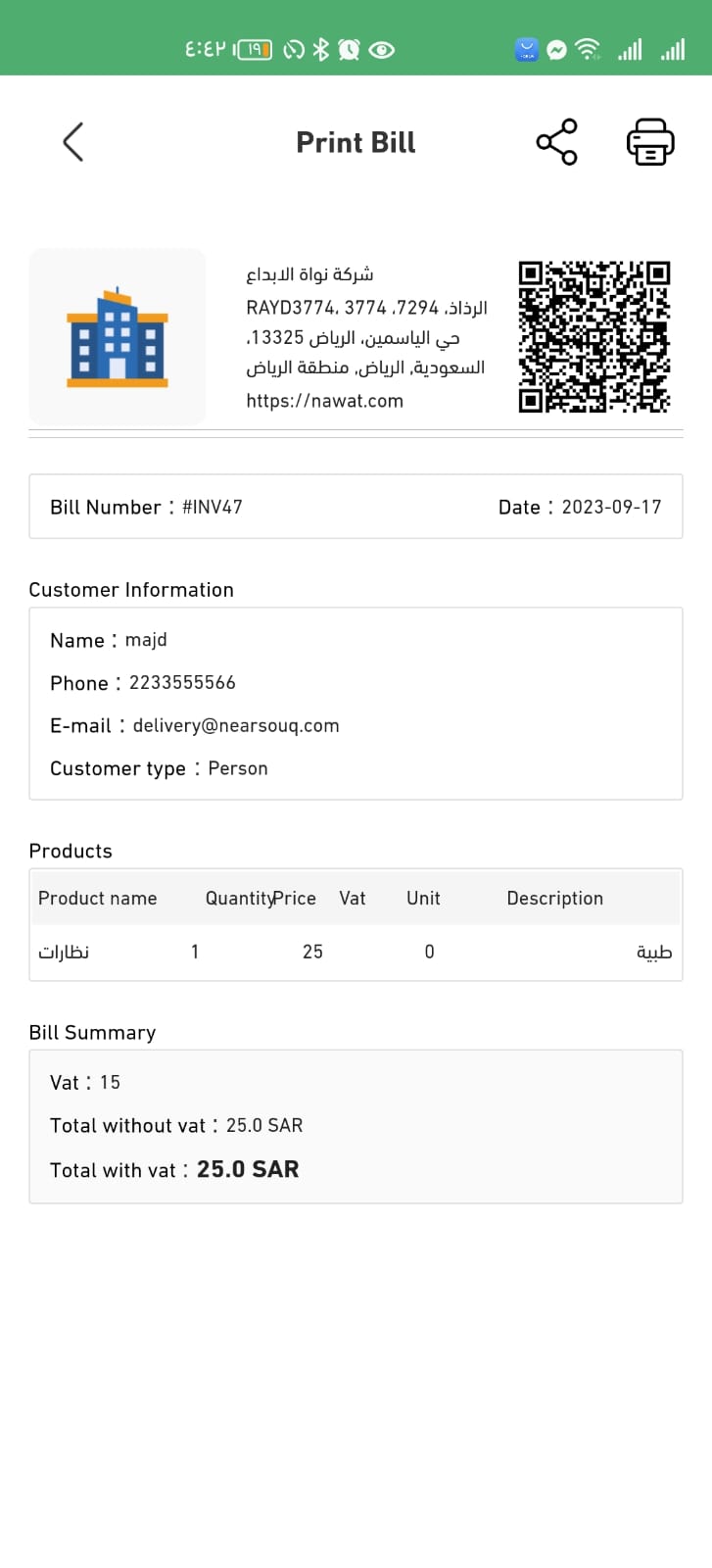712x1568 pixels.
Task: Tap the Wi-Fi status bar icon
Action: 588,49
